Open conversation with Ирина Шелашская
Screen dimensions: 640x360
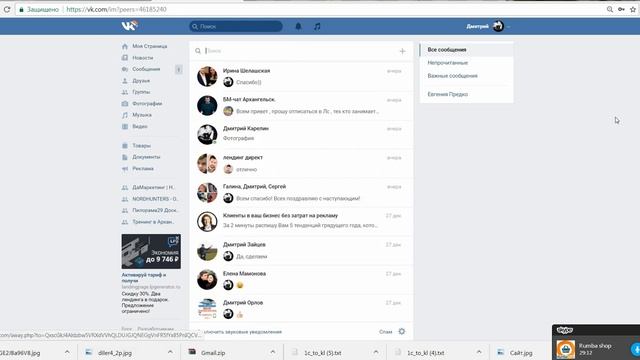[301, 77]
